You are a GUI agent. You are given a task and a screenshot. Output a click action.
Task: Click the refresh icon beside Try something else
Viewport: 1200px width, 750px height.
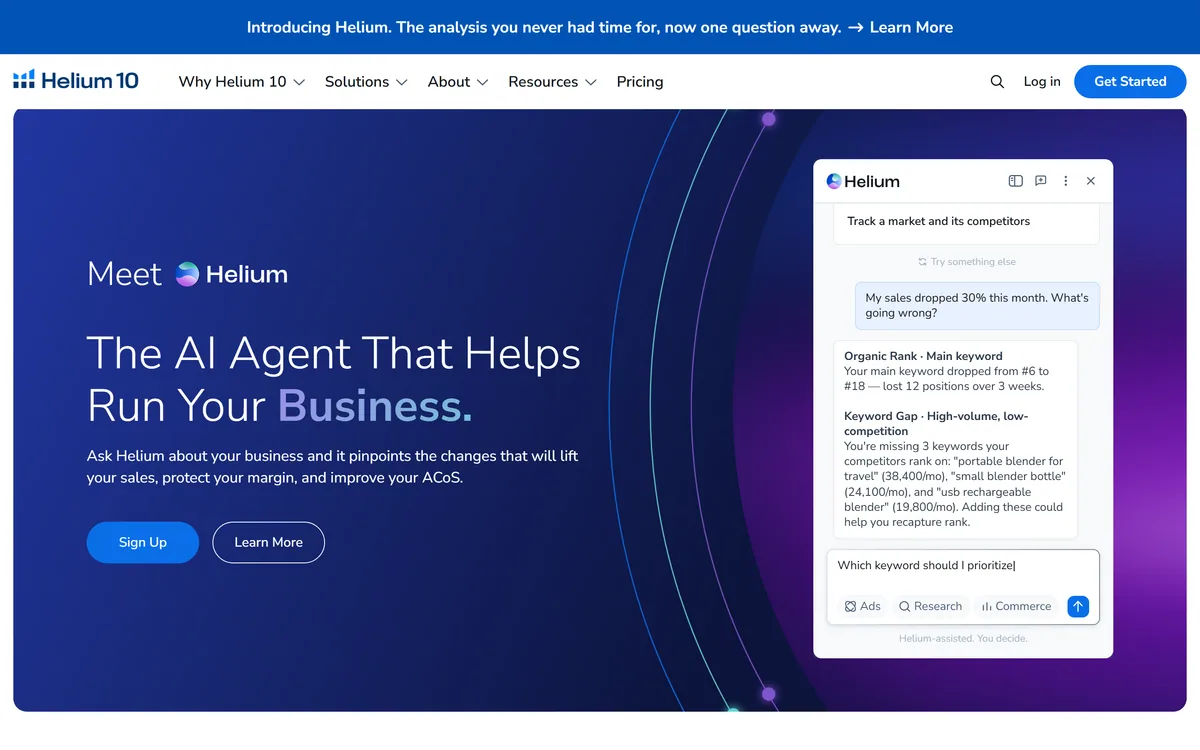922,262
